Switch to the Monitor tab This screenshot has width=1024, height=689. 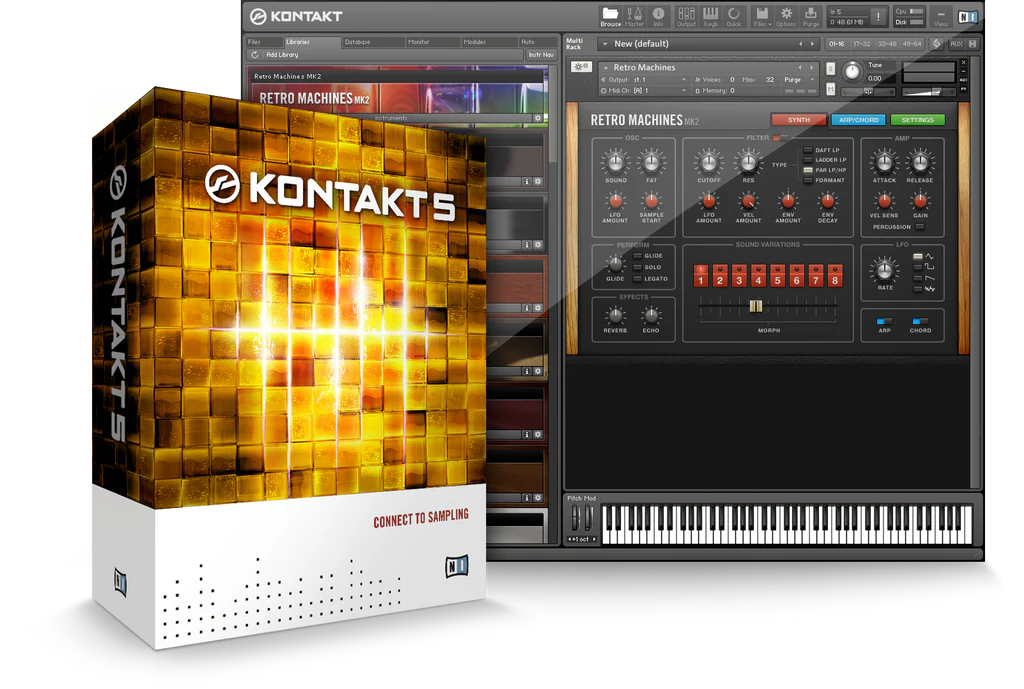tap(432, 42)
